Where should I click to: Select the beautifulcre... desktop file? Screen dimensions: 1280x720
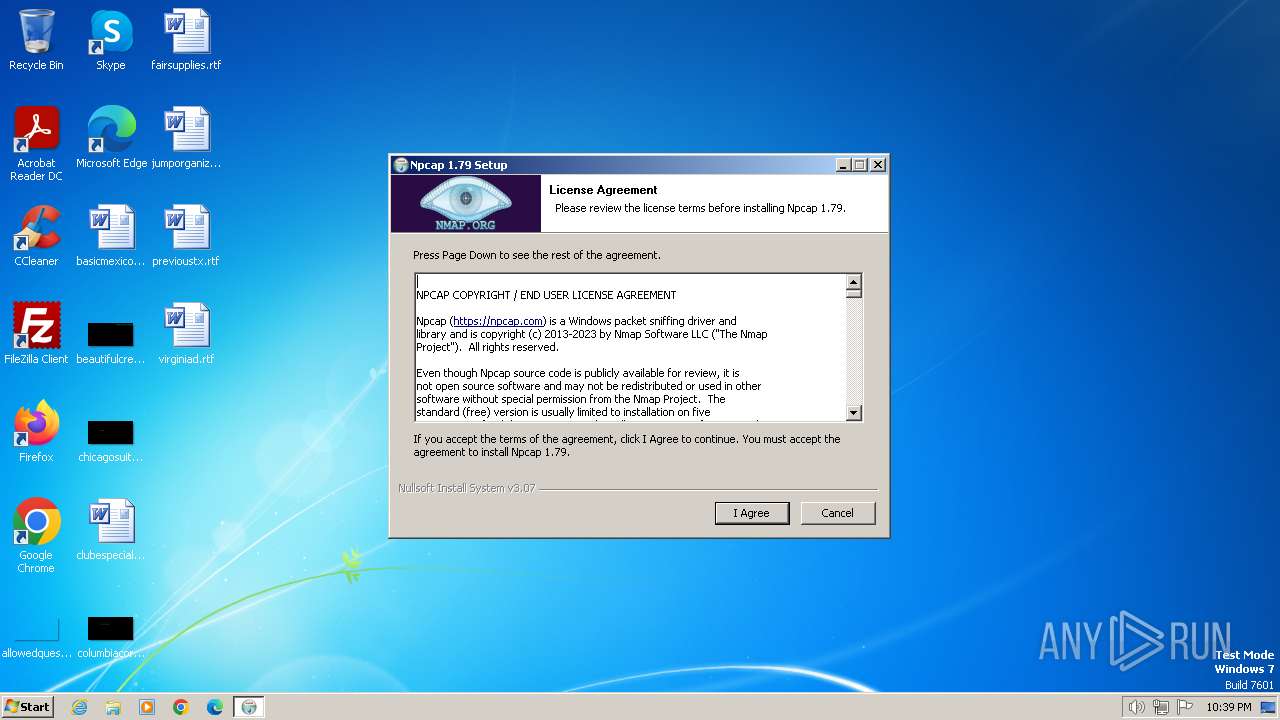point(110,340)
